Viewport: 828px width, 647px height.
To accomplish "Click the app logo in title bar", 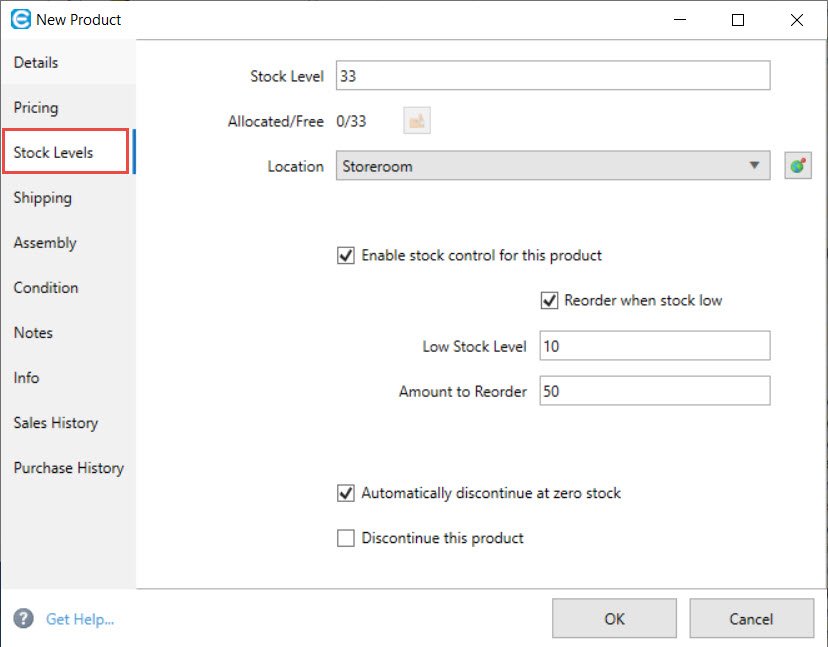I will coord(21,20).
